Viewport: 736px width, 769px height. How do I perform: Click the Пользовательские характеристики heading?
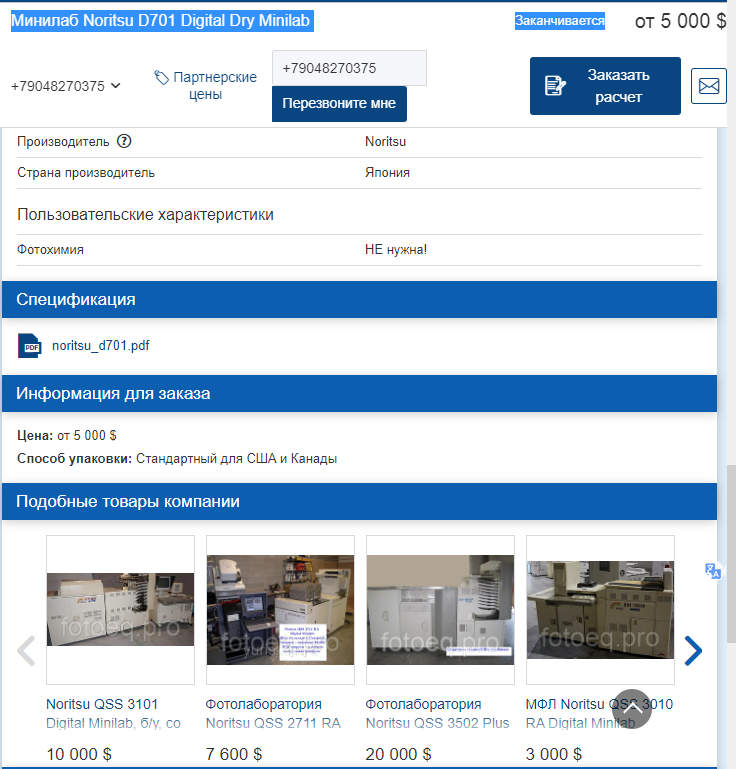[146, 215]
